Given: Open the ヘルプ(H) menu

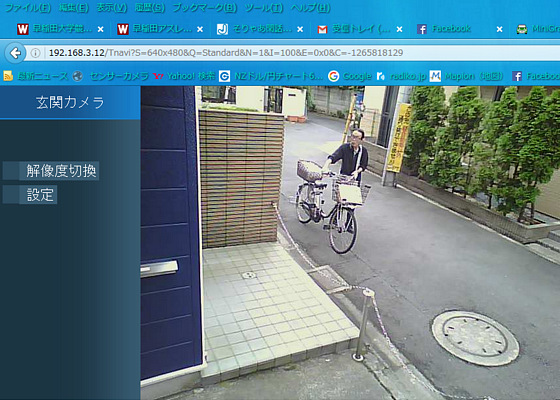Looking at the screenshot, I should [310, 8].
